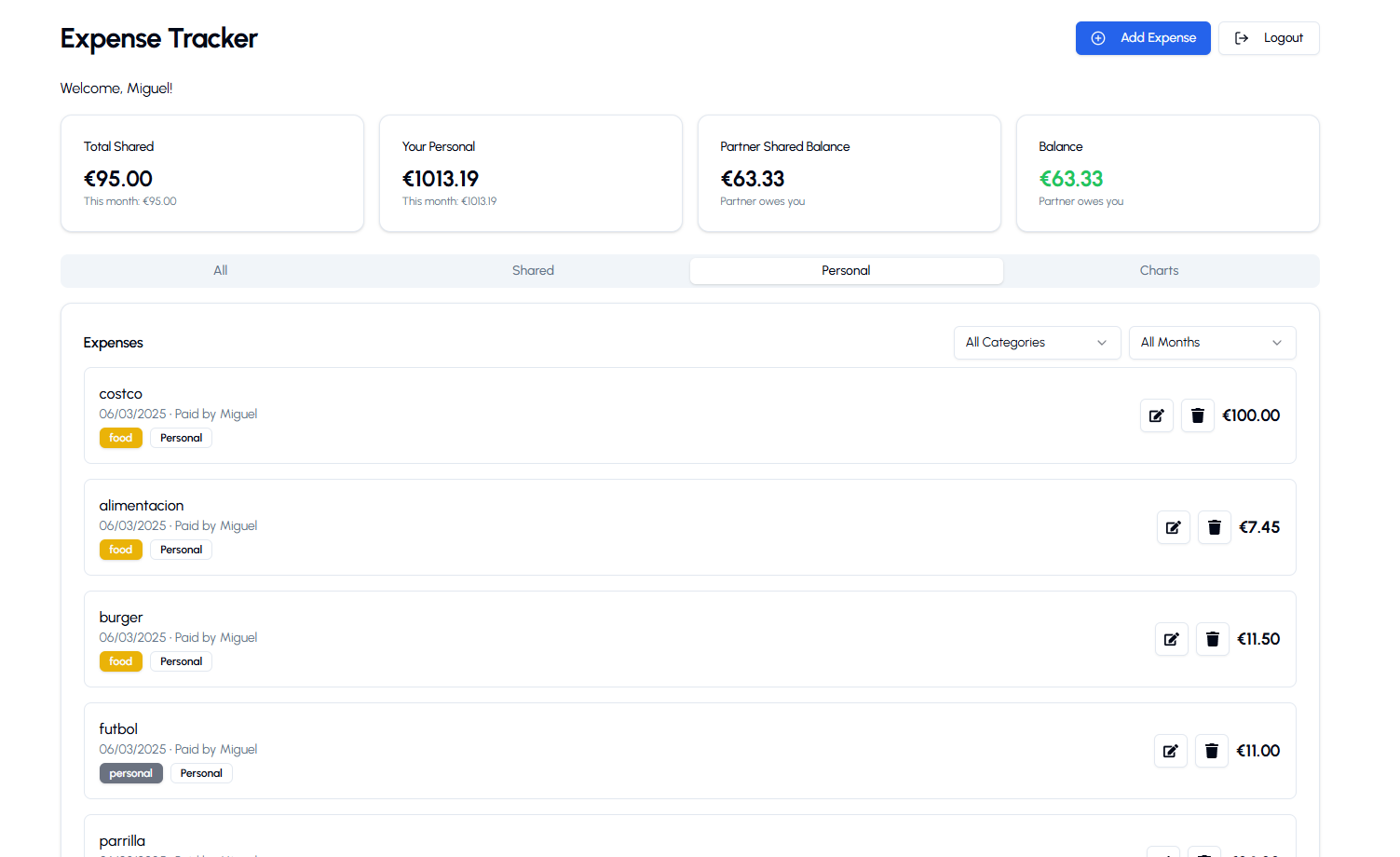Click the Personal badge on burger
Viewport: 1400px width, 857px height.
pos(182,661)
